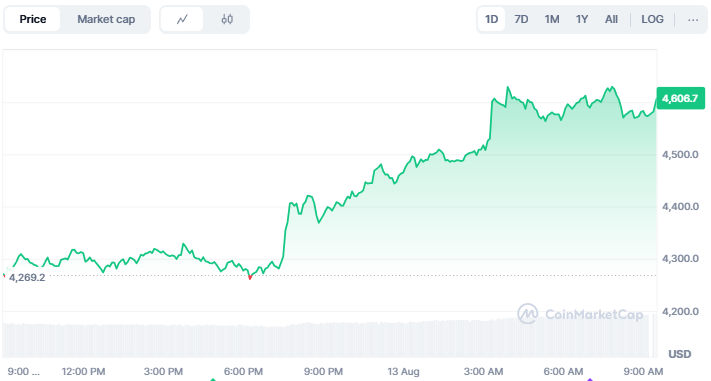Click the 3:00 AM x-axis label
This screenshot has width=711, height=381.
click(483, 372)
